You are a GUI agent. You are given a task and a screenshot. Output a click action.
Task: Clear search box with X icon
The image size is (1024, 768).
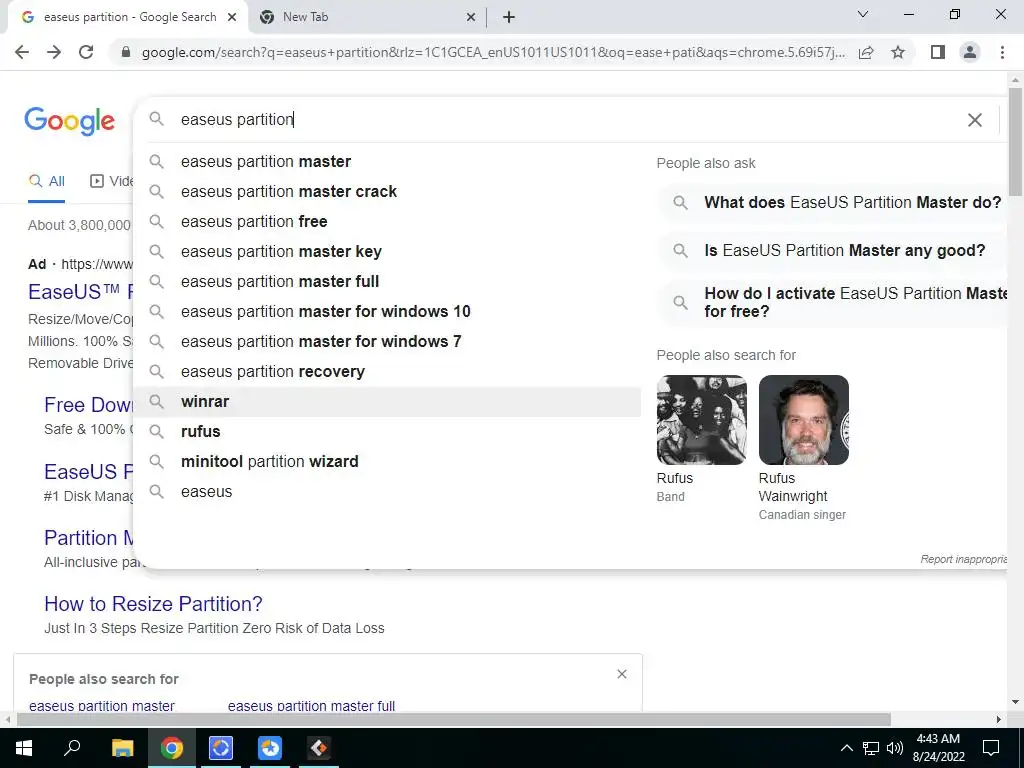click(x=974, y=120)
